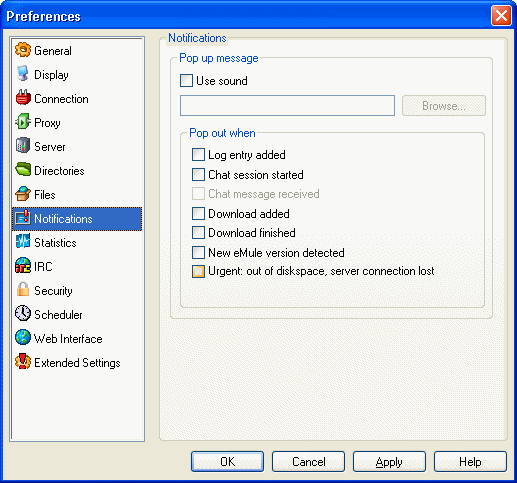The image size is (517, 483).
Task: Open the General preferences gear icon
Action: tap(23, 51)
